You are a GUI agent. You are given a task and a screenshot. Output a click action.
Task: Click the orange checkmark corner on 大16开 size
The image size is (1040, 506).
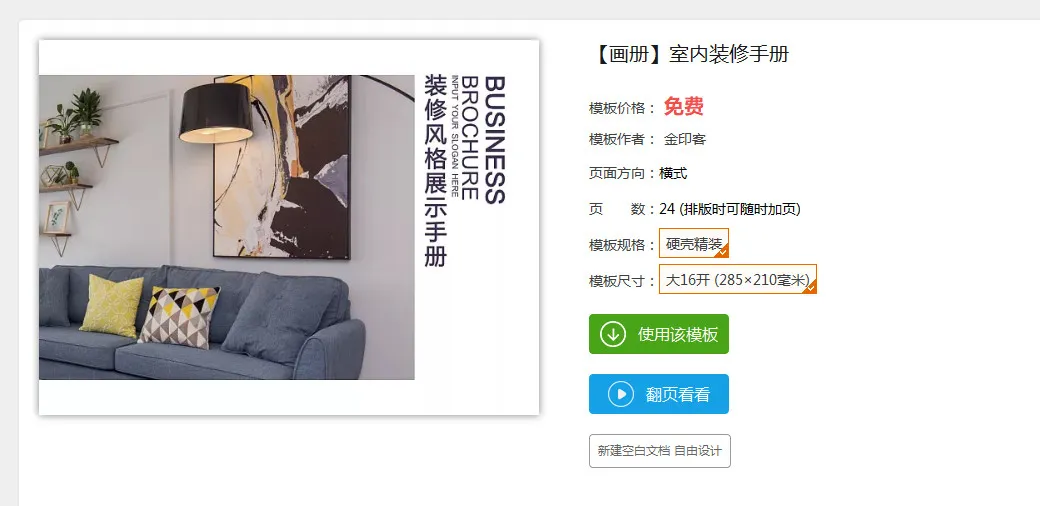click(811, 287)
